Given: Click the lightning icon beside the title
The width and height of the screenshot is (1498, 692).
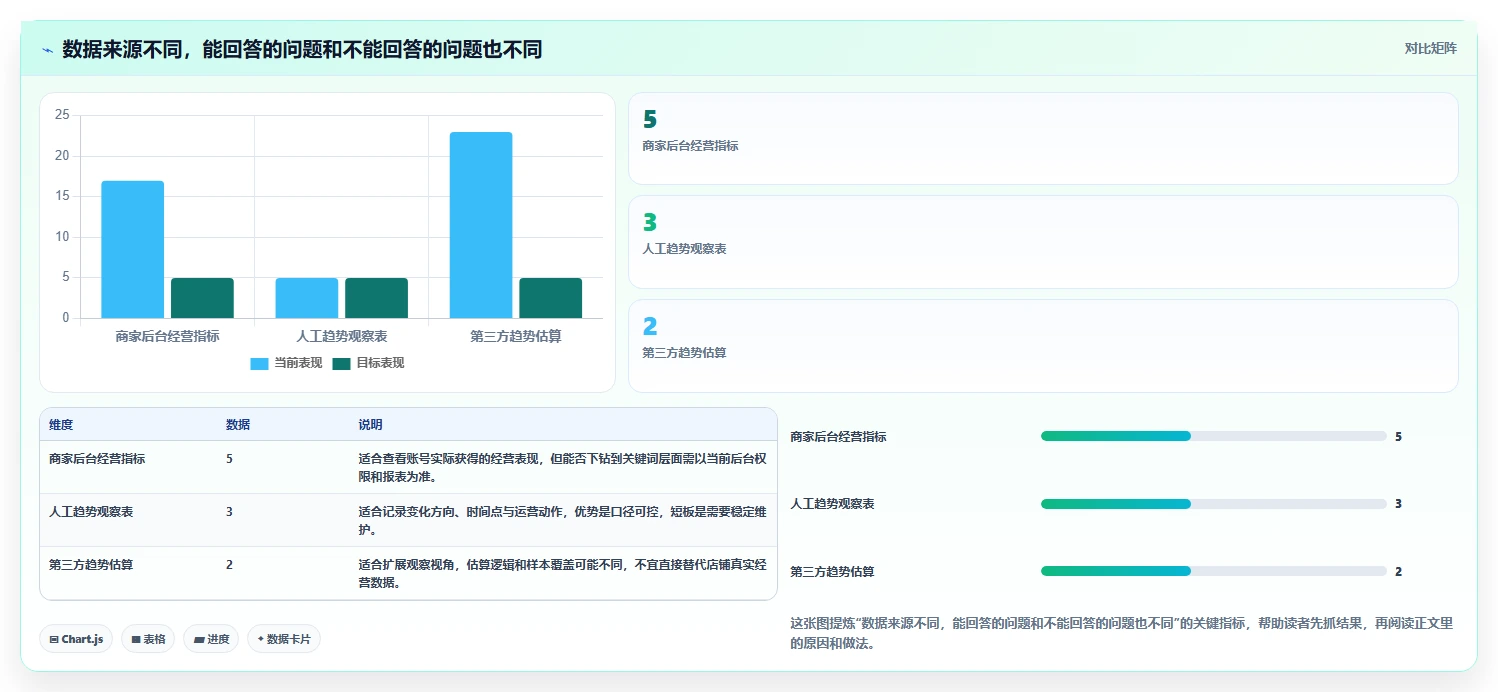Looking at the screenshot, I should coord(47,50).
